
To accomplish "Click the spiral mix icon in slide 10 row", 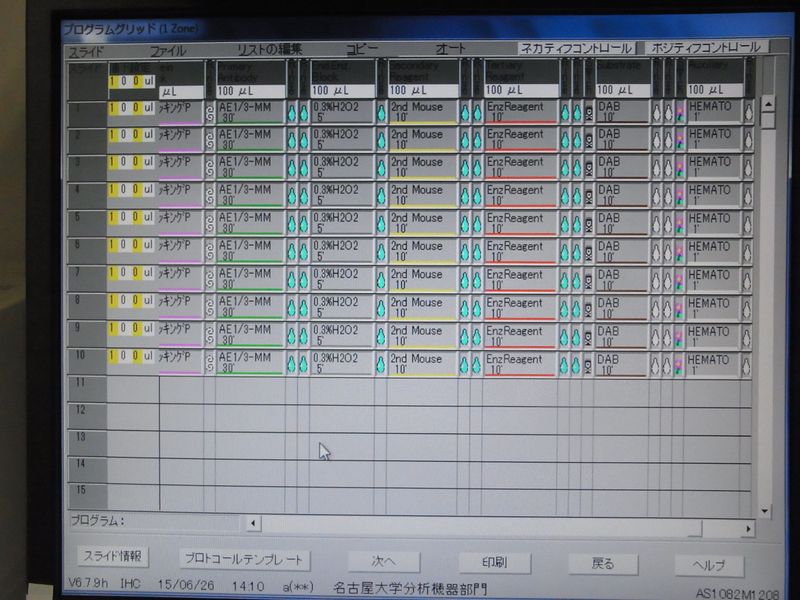I will tap(209, 363).
